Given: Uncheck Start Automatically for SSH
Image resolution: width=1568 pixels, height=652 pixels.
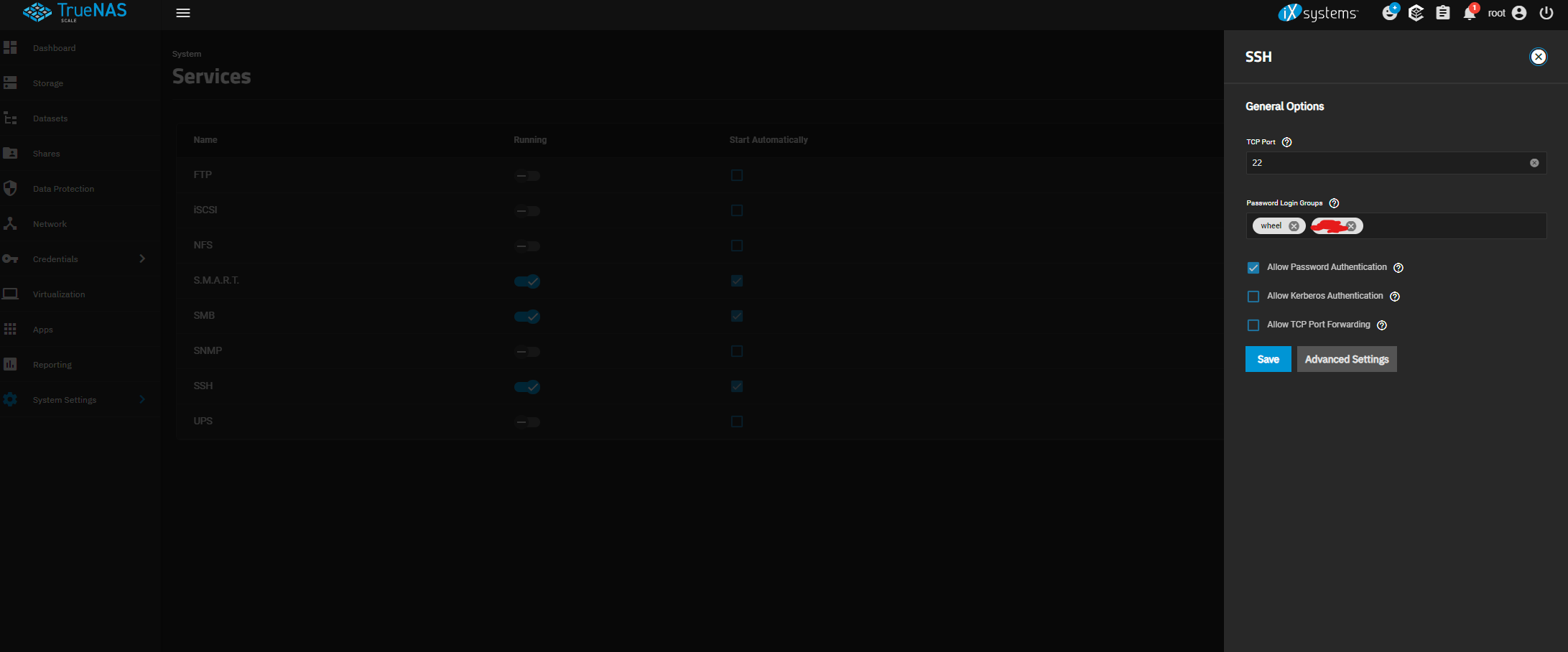Looking at the screenshot, I should [737, 386].
